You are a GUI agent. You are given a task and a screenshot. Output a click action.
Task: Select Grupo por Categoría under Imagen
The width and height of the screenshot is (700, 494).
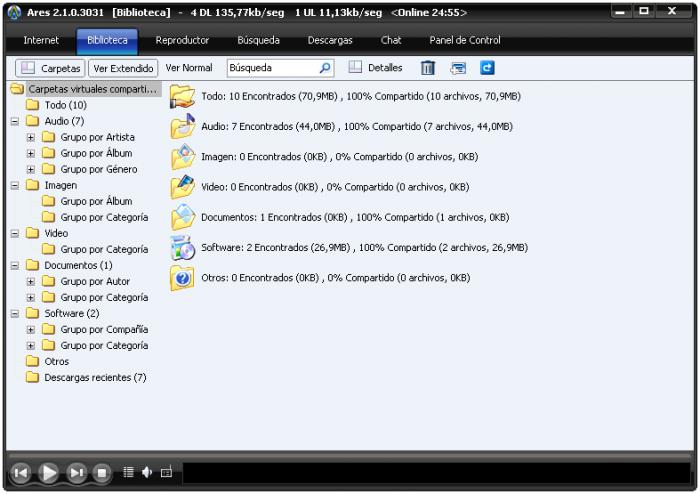104,217
